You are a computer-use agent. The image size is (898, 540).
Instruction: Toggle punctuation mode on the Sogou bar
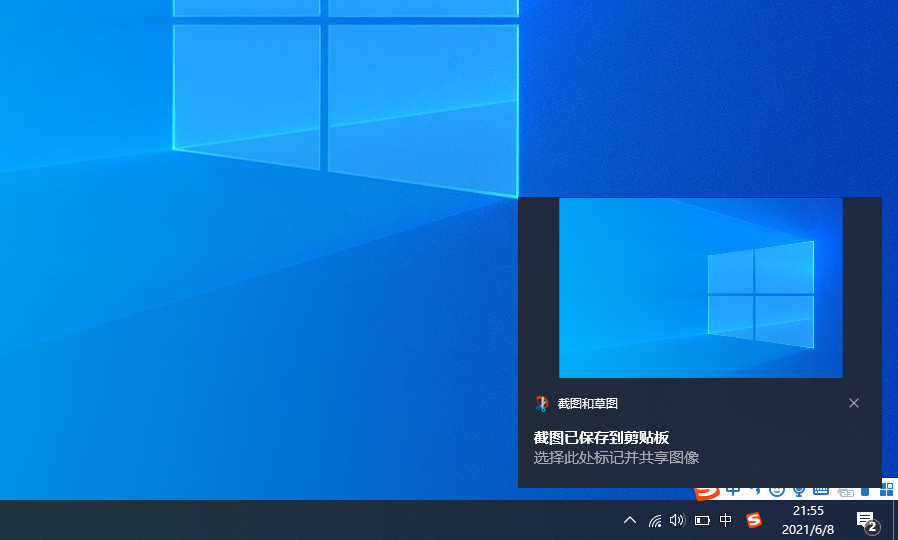(x=756, y=491)
